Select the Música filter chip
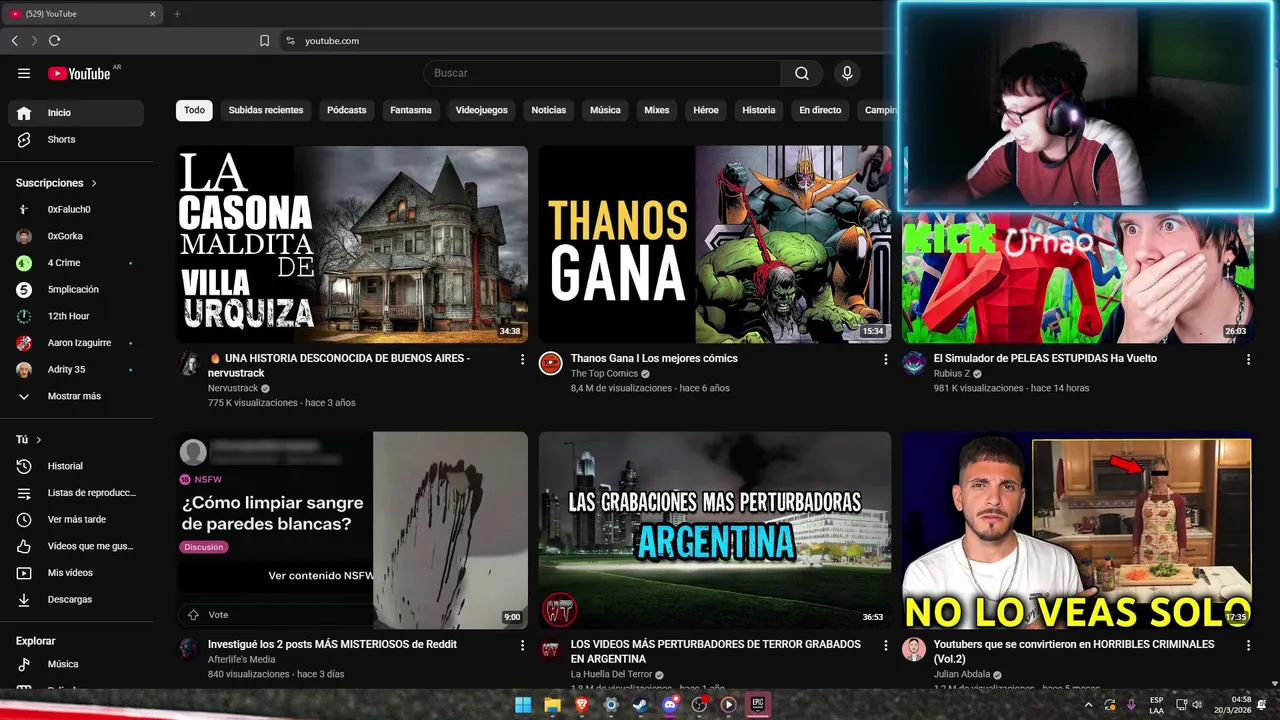This screenshot has width=1280, height=720. 605,110
